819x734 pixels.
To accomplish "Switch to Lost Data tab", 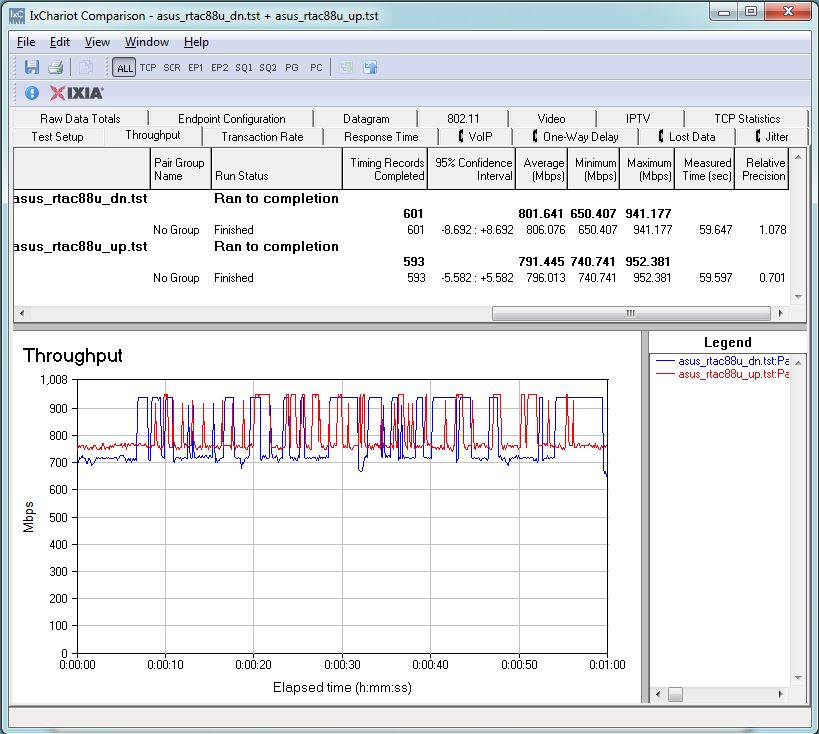I will tap(687, 137).
